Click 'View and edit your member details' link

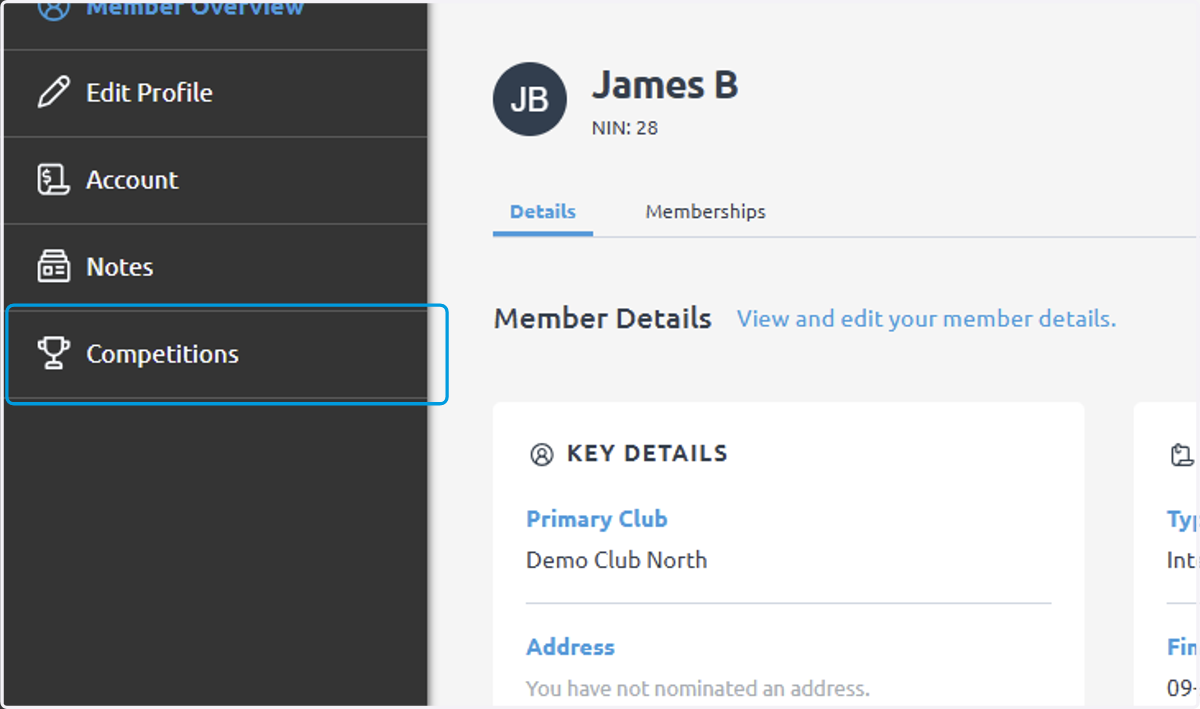pyautogui.click(x=926, y=319)
